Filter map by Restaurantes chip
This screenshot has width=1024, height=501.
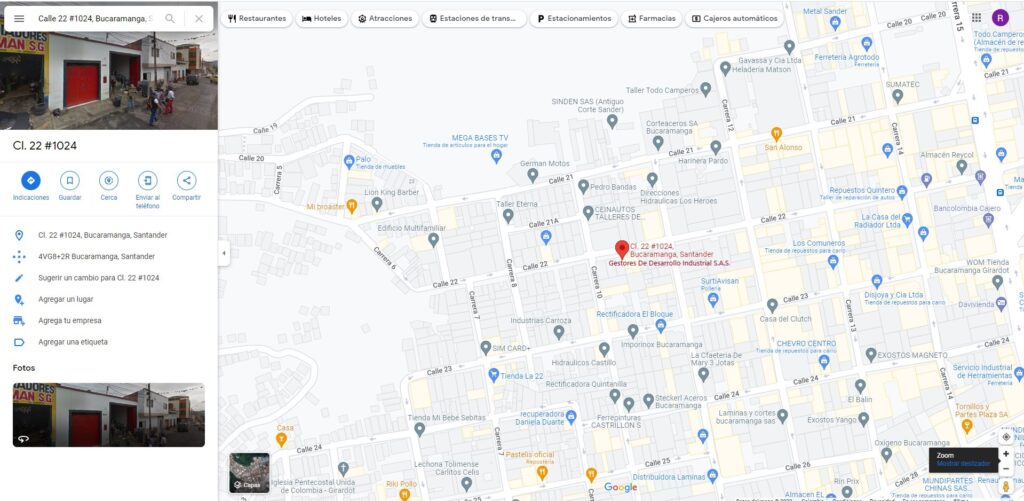click(x=257, y=18)
